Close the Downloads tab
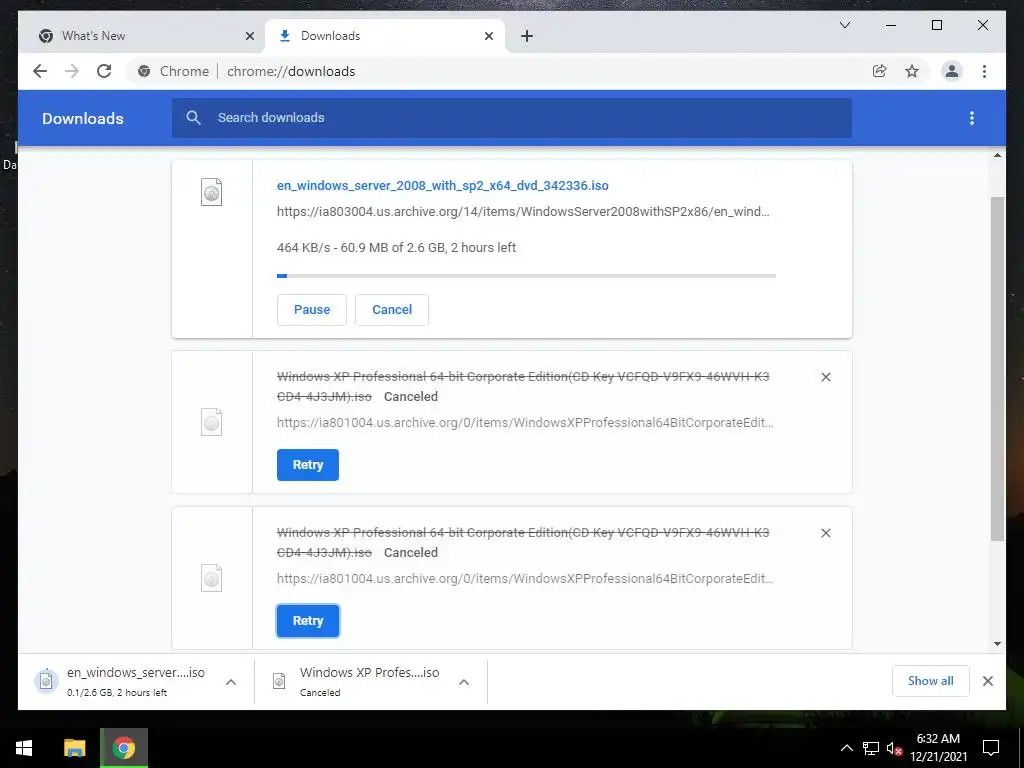Screen dimensions: 1024x768 tap(488, 36)
